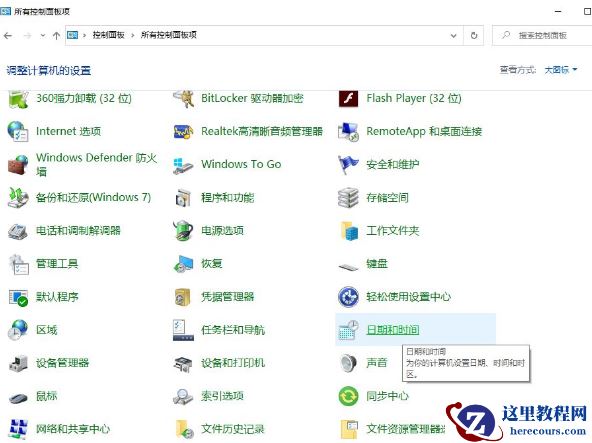592x443 pixels.
Task: Click the 电话和调制解调器 icon
Action: pos(18,231)
